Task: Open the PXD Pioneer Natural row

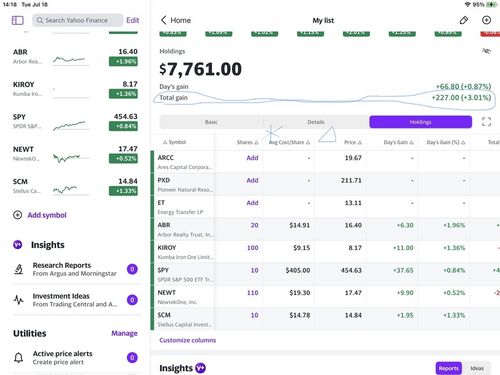Action: 325,184
